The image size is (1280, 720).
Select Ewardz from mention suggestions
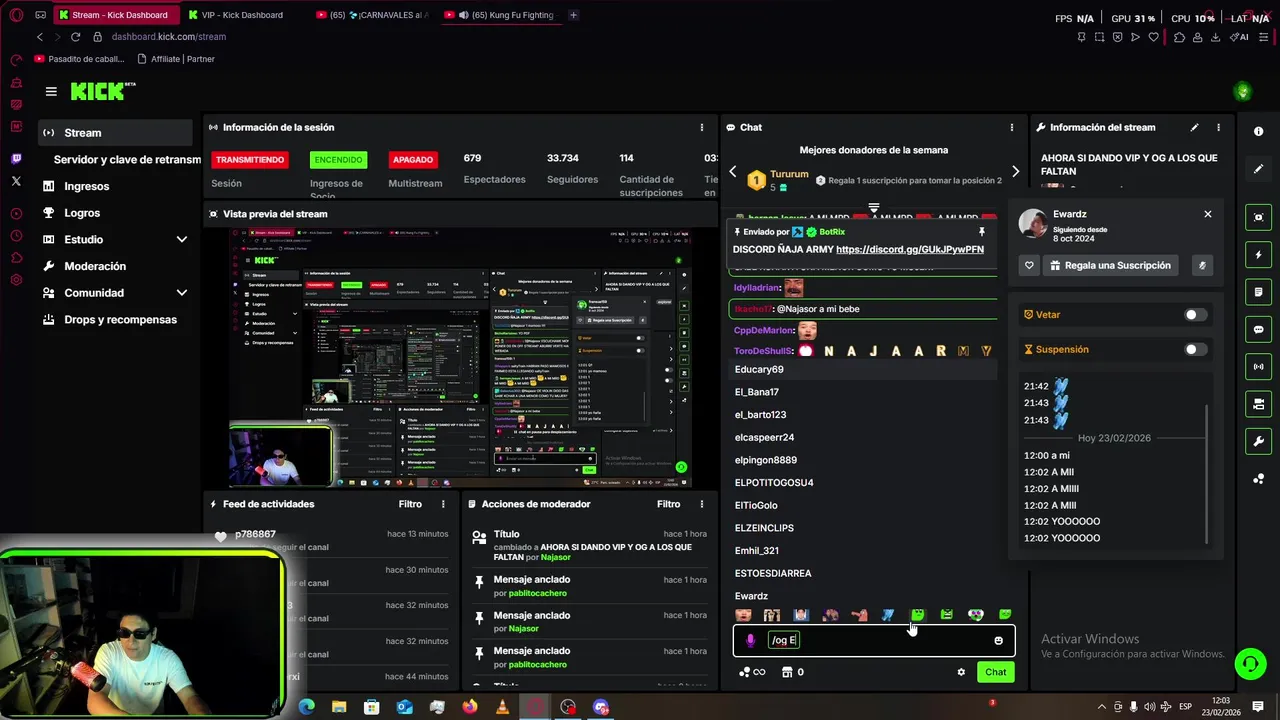(751, 596)
